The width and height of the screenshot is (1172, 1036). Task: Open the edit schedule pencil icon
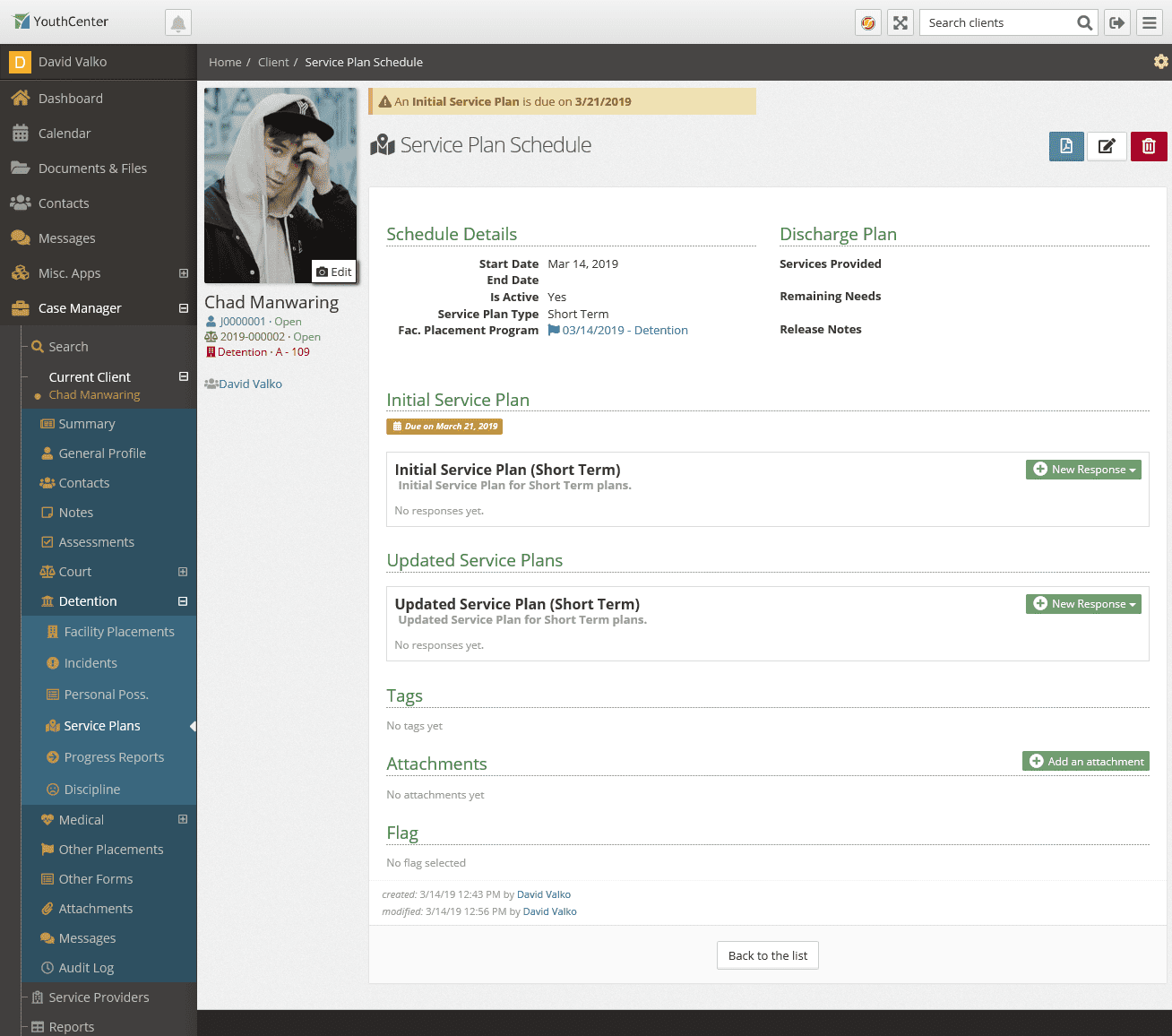click(1107, 146)
